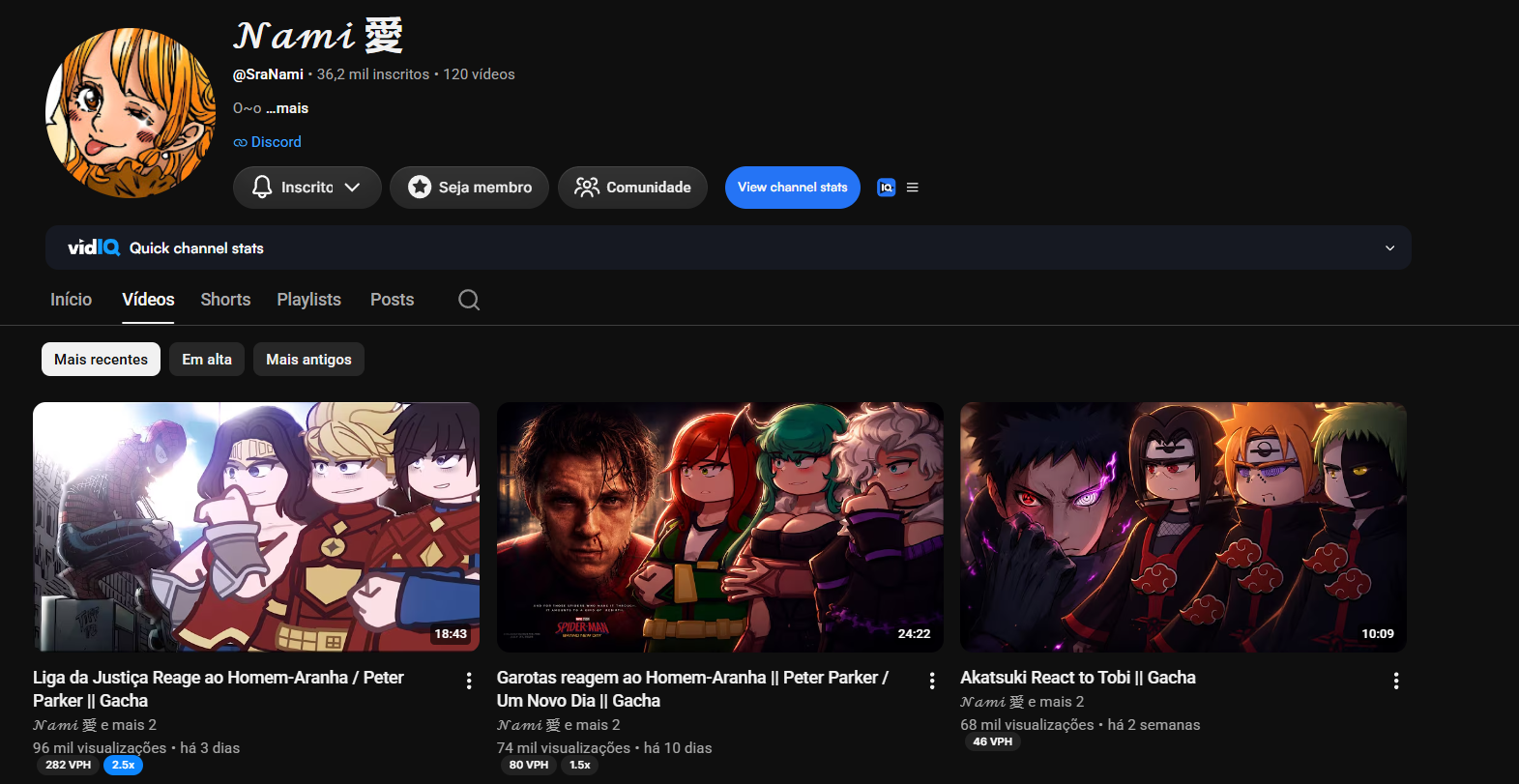Go to the Shorts tab

pos(225,300)
